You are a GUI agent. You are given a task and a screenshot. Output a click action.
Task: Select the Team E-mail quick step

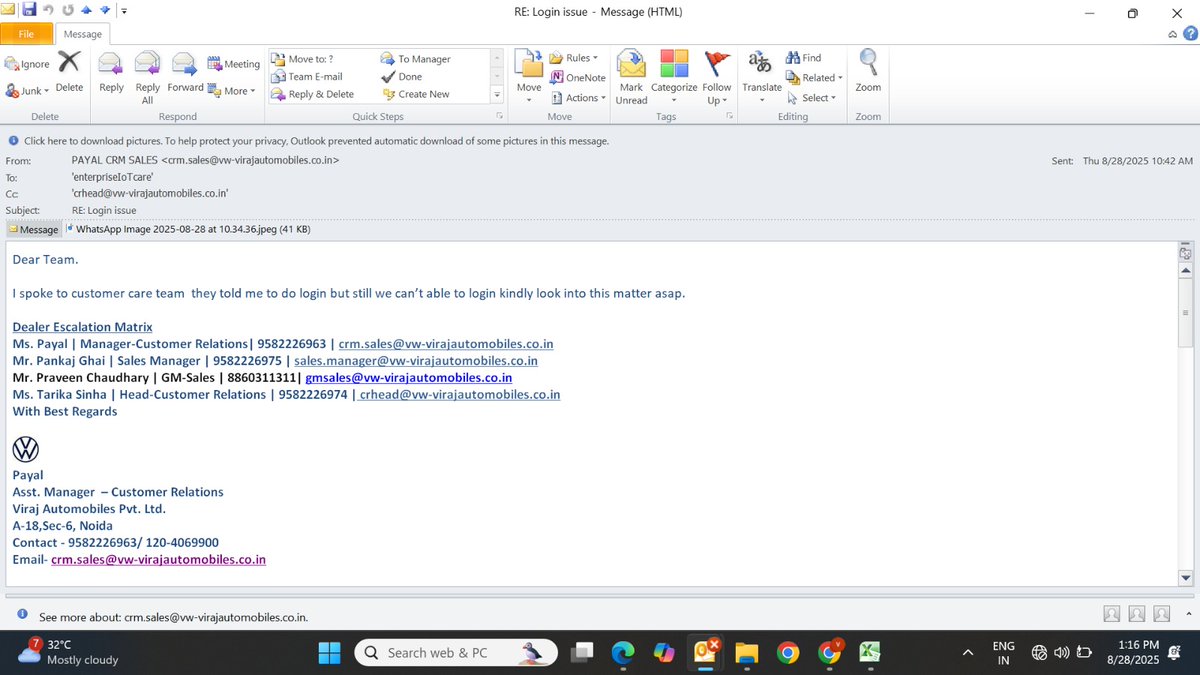pos(307,76)
